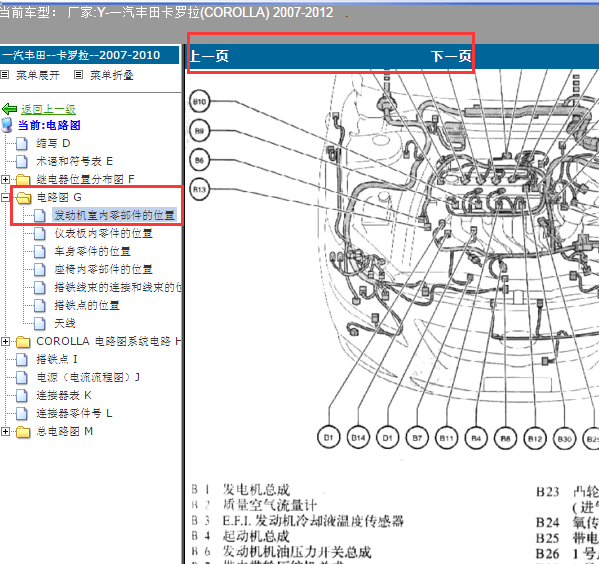The height and width of the screenshot is (564, 599).
Task: Open 连接器零件号 L
Action: pyautogui.click(x=74, y=413)
